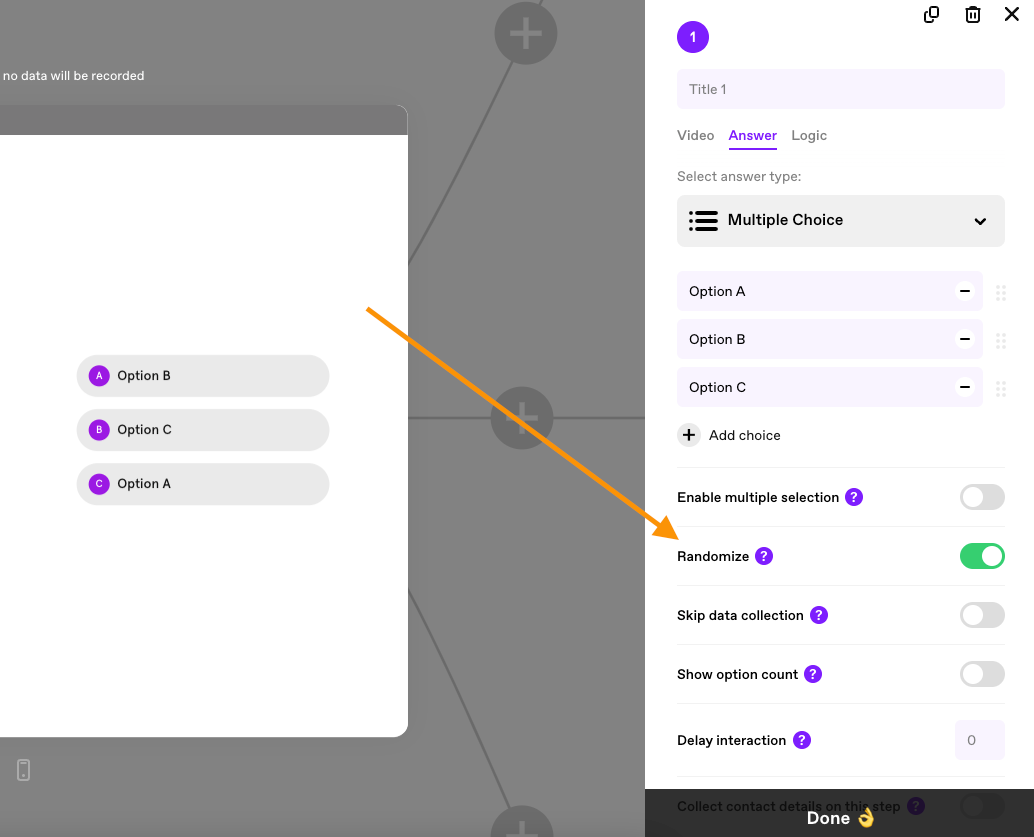Click the Multiple Choice list icon

pyautogui.click(x=703, y=220)
